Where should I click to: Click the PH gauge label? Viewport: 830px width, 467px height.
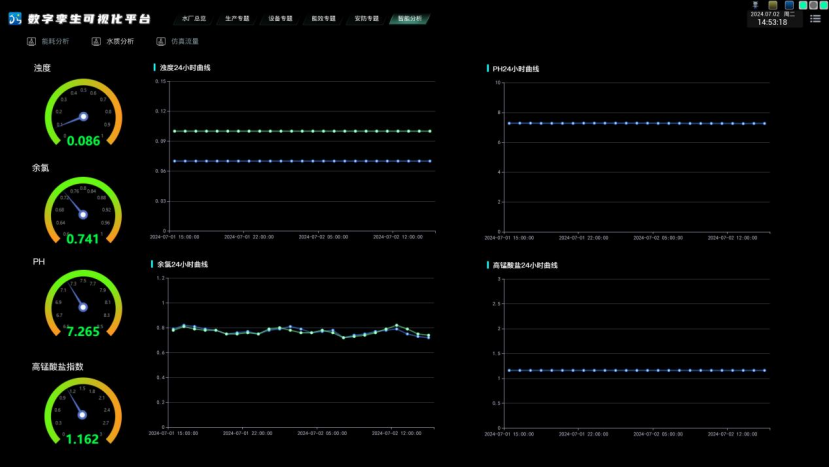[39, 262]
